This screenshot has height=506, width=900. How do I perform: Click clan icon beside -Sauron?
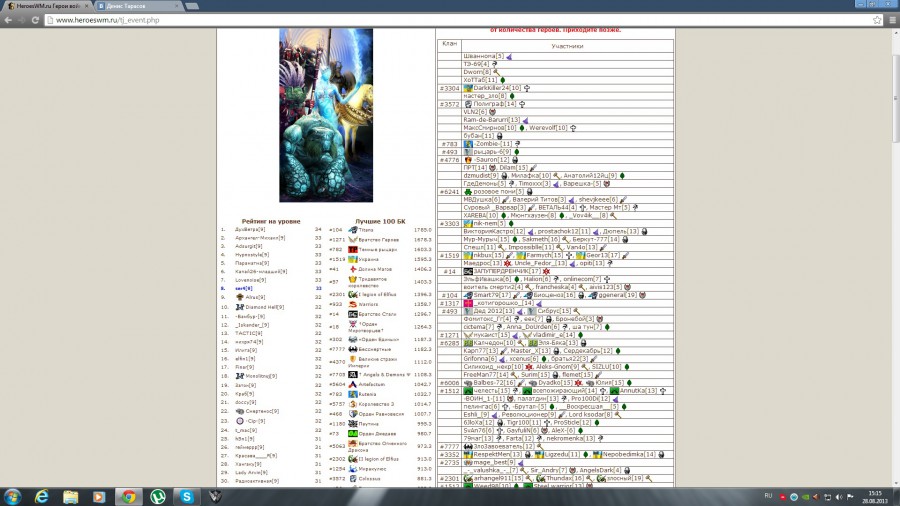pyautogui.click(x=468, y=160)
